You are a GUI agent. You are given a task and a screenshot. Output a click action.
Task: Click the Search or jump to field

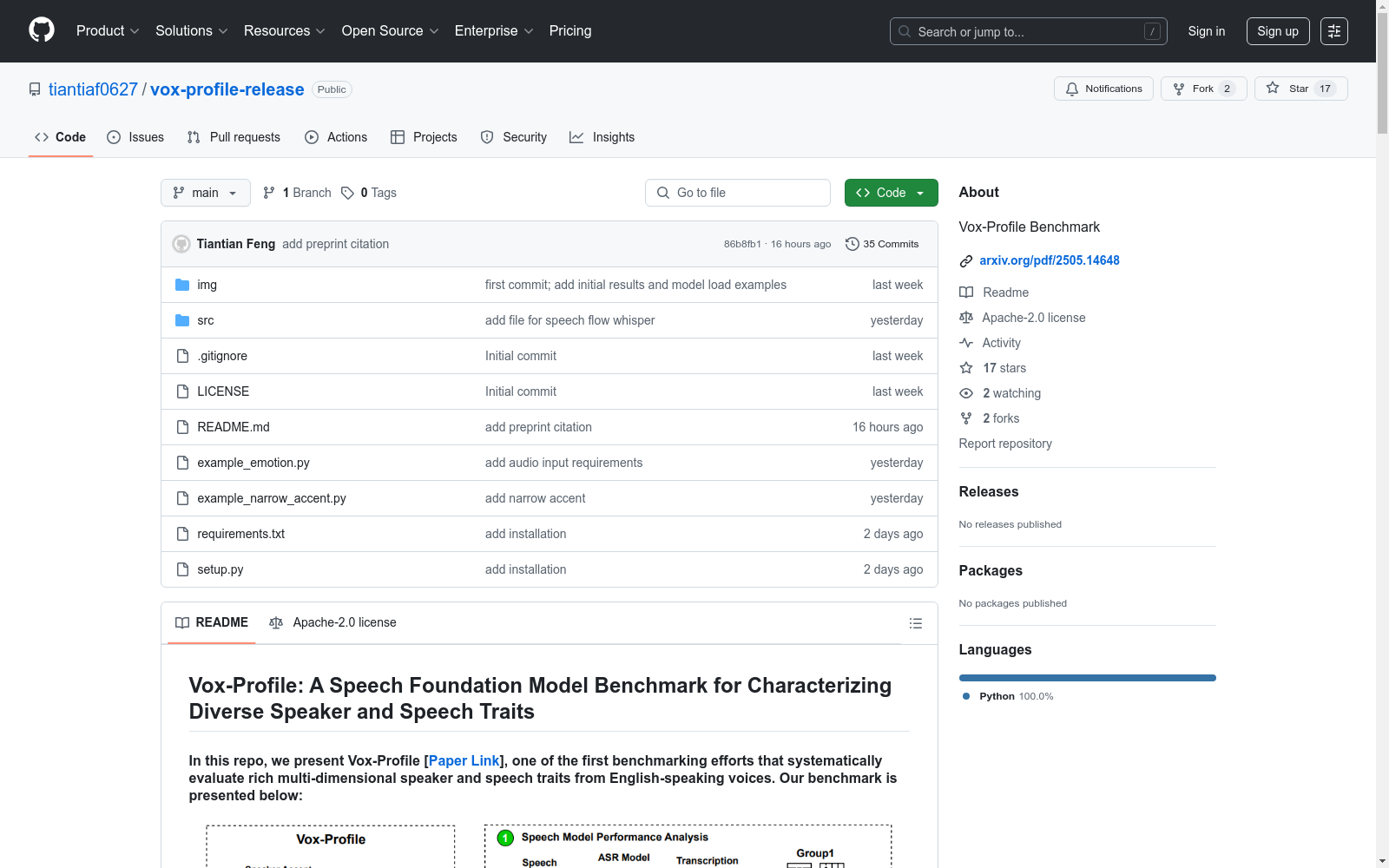tap(1029, 31)
